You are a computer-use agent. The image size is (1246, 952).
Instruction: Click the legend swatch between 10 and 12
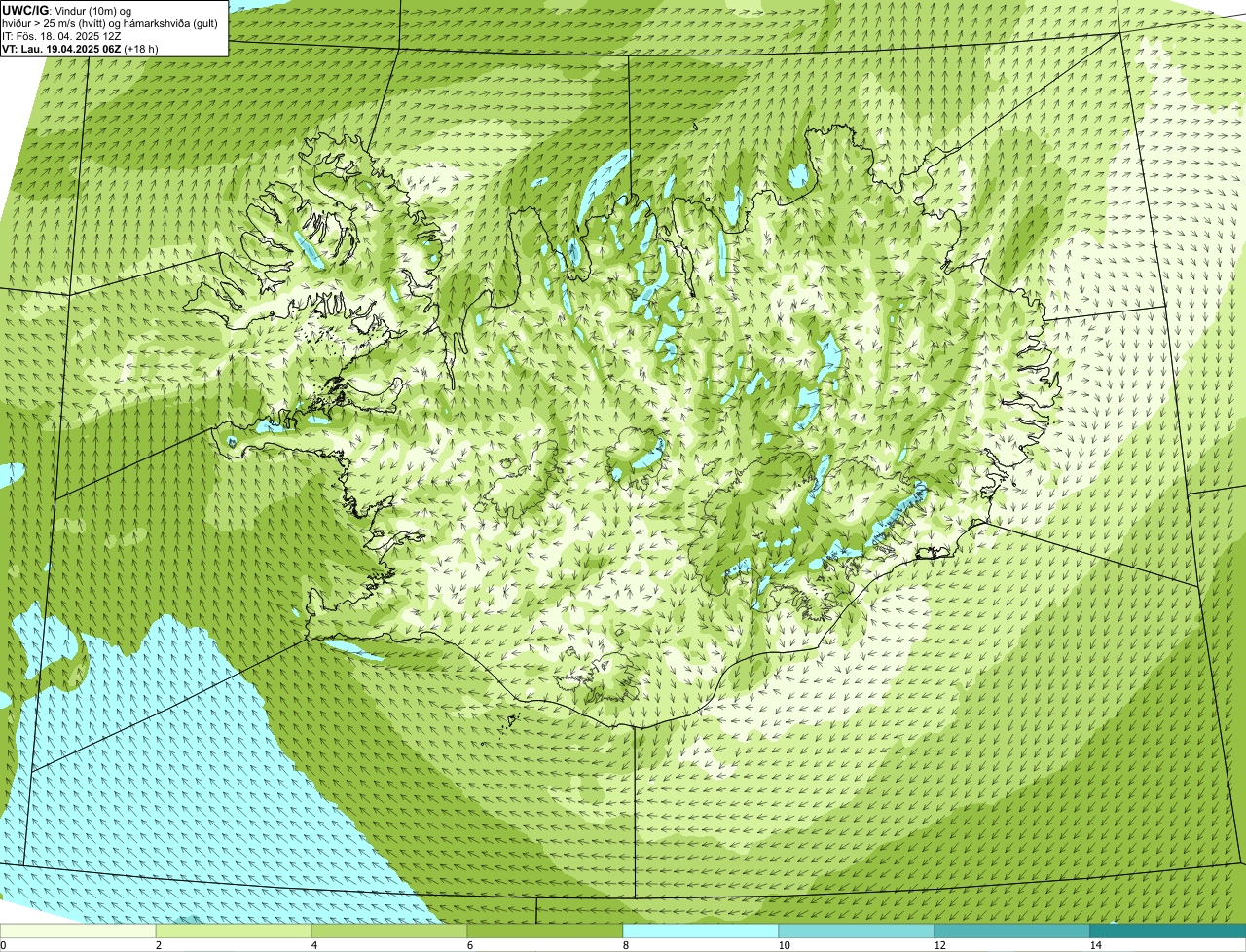tap(857, 931)
